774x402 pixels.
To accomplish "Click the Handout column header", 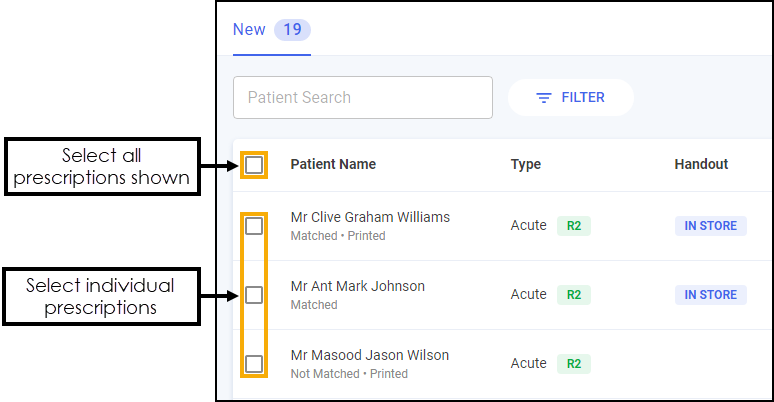I will pos(701,164).
